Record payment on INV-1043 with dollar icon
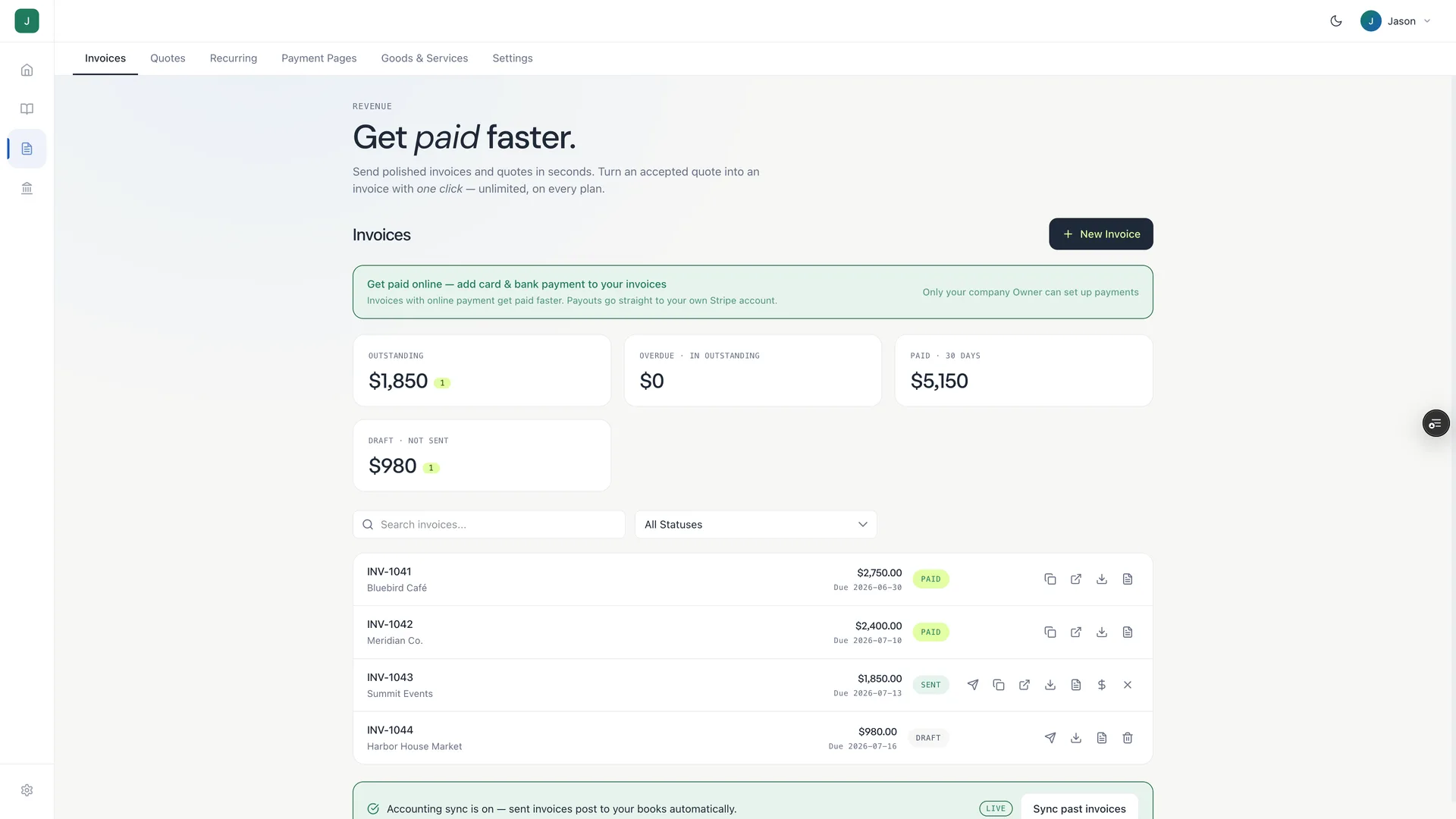The height and width of the screenshot is (819, 1456). pos(1102,685)
